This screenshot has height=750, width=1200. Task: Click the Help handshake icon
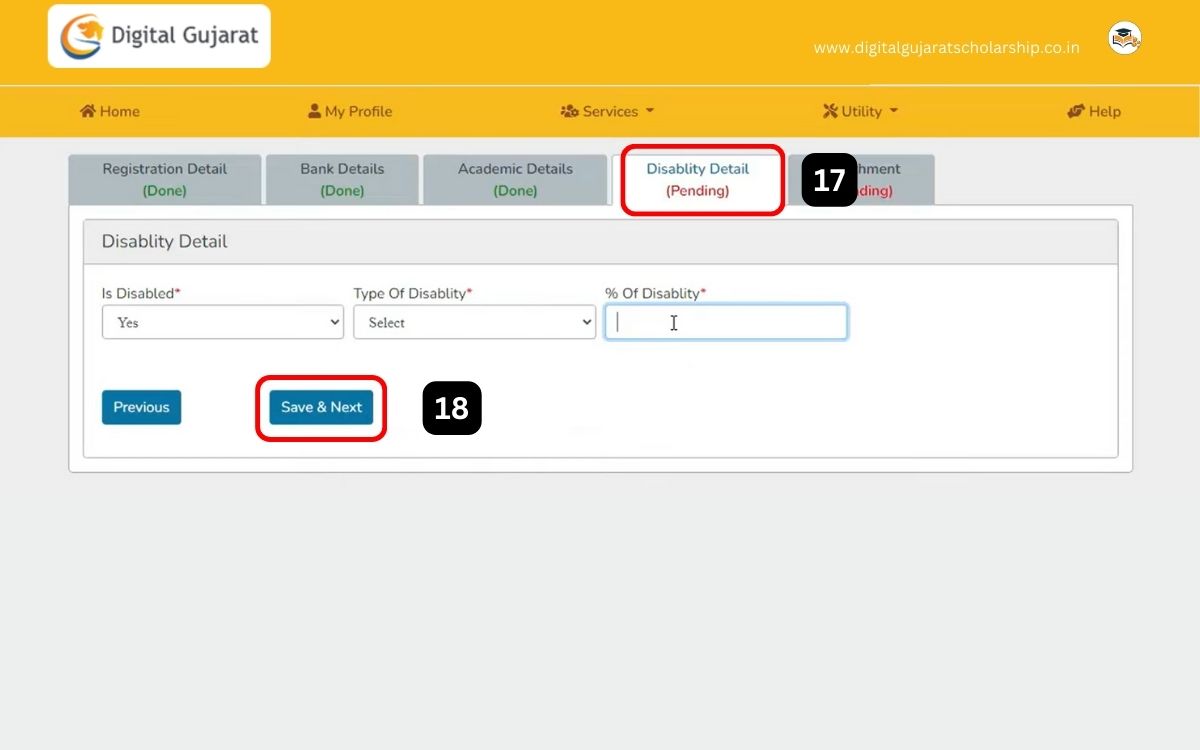pos(1076,111)
